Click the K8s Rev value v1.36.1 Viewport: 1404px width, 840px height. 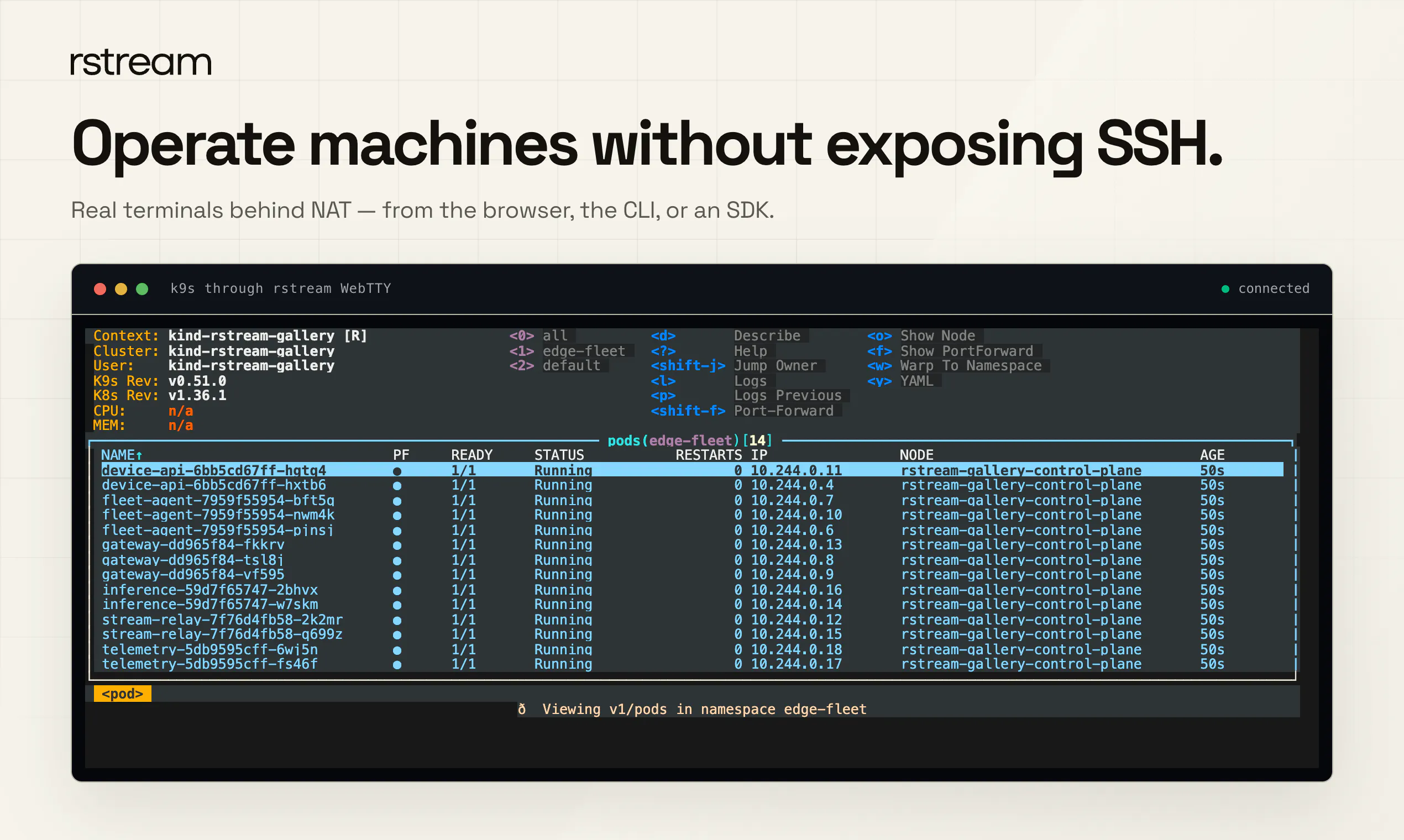point(197,395)
